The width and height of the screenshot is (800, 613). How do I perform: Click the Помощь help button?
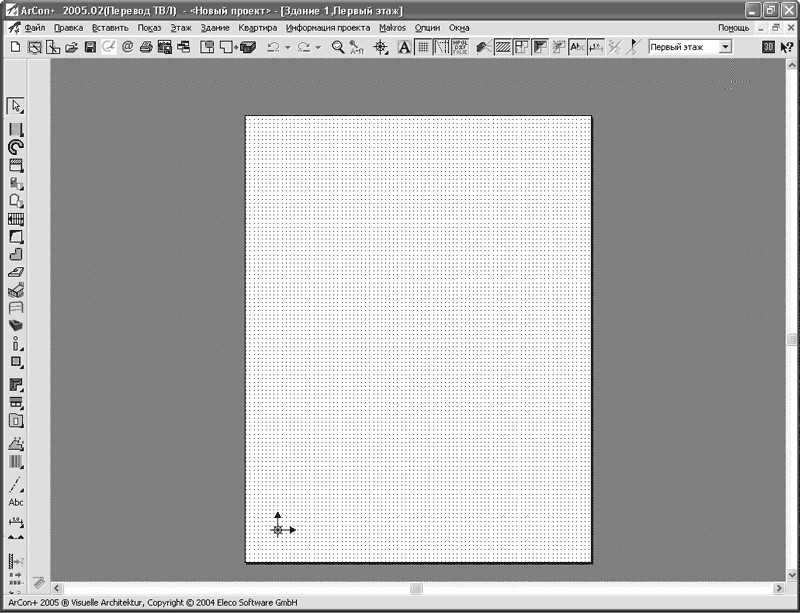[x=733, y=28]
